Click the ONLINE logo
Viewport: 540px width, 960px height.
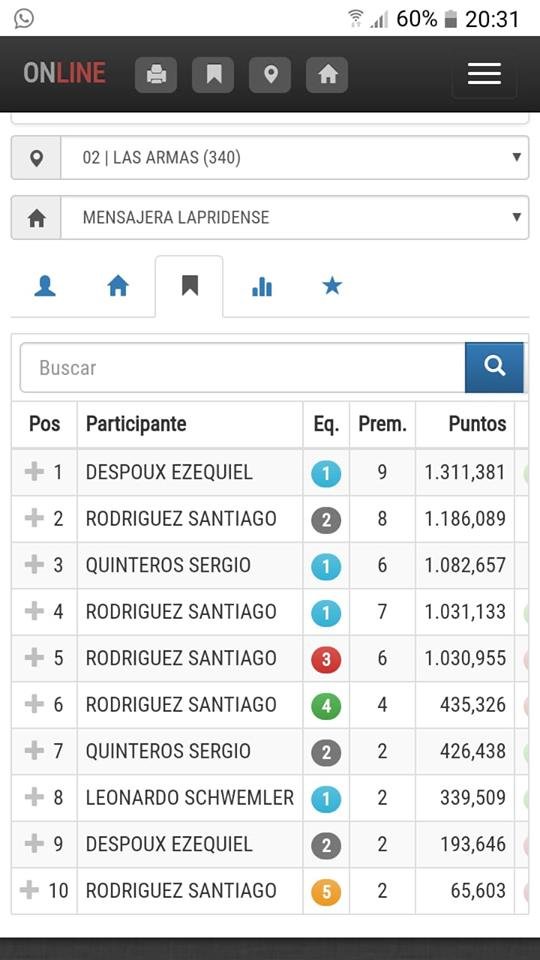click(x=64, y=73)
